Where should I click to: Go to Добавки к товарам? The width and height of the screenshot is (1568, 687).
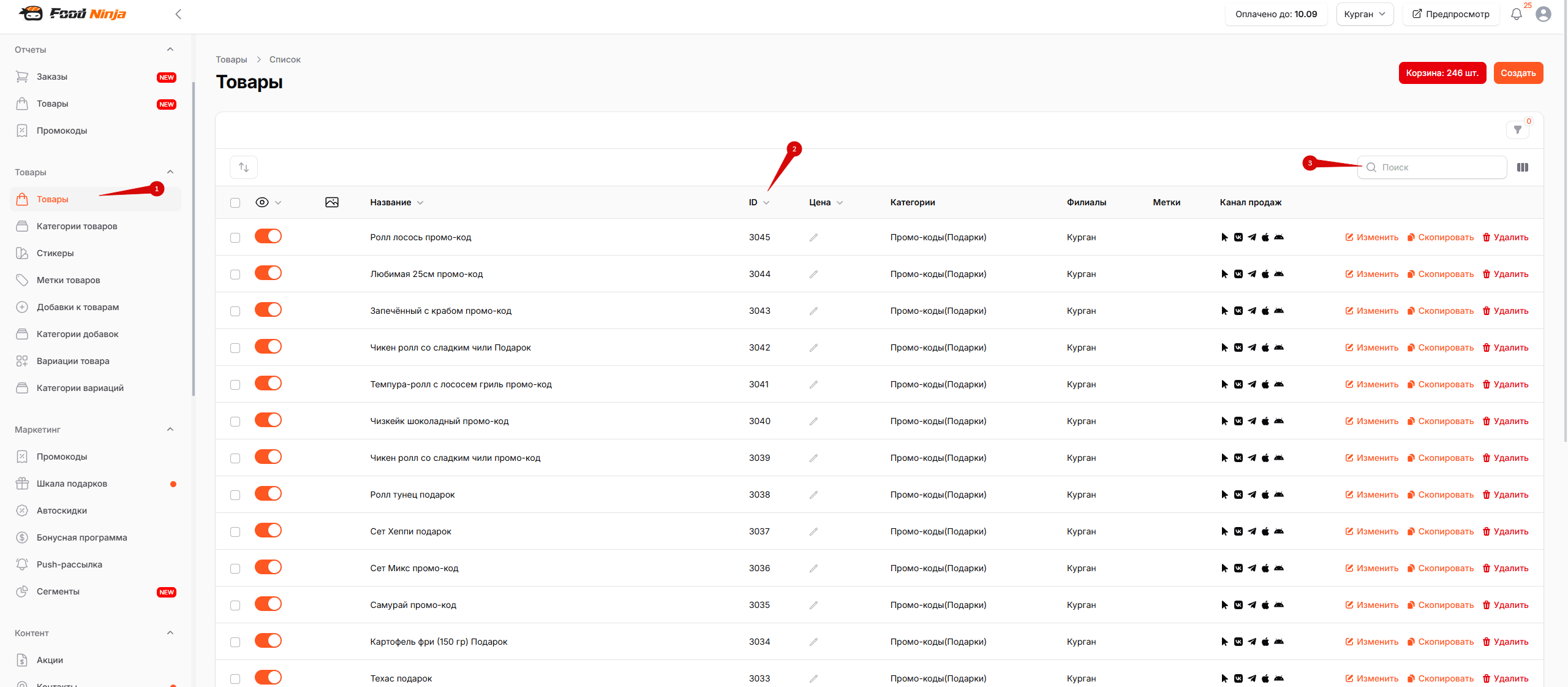click(x=96, y=307)
